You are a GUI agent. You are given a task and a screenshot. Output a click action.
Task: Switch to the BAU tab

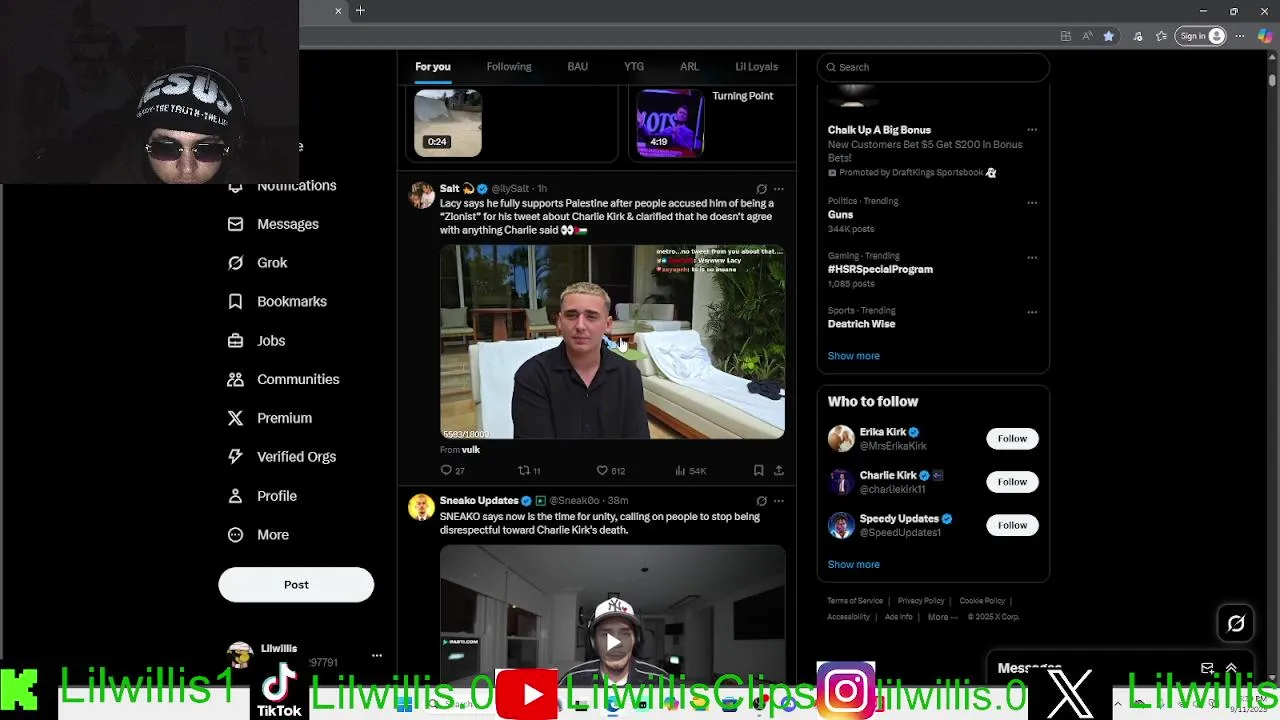pyautogui.click(x=578, y=67)
